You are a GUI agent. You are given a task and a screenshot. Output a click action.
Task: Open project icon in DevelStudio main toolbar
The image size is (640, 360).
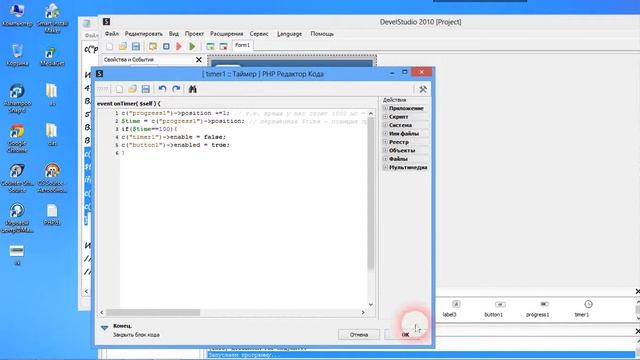(122, 47)
